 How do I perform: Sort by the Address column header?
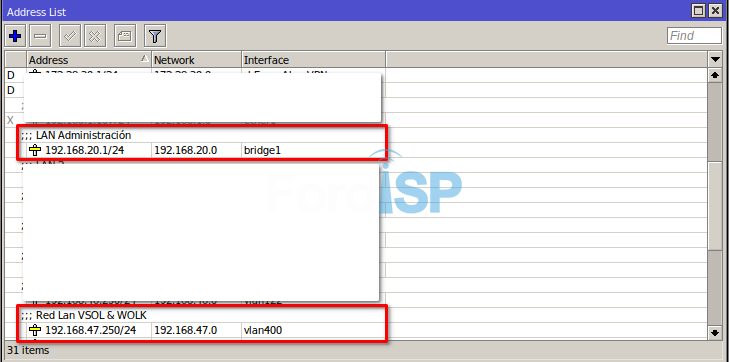[89, 60]
